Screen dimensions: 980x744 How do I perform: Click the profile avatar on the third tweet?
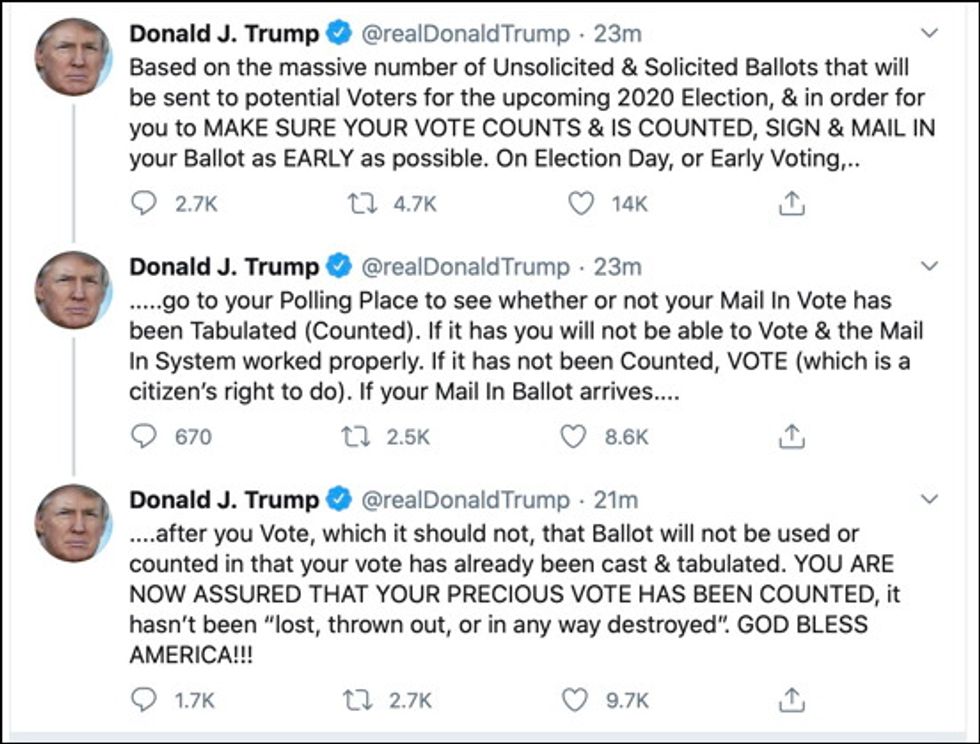click(72, 523)
